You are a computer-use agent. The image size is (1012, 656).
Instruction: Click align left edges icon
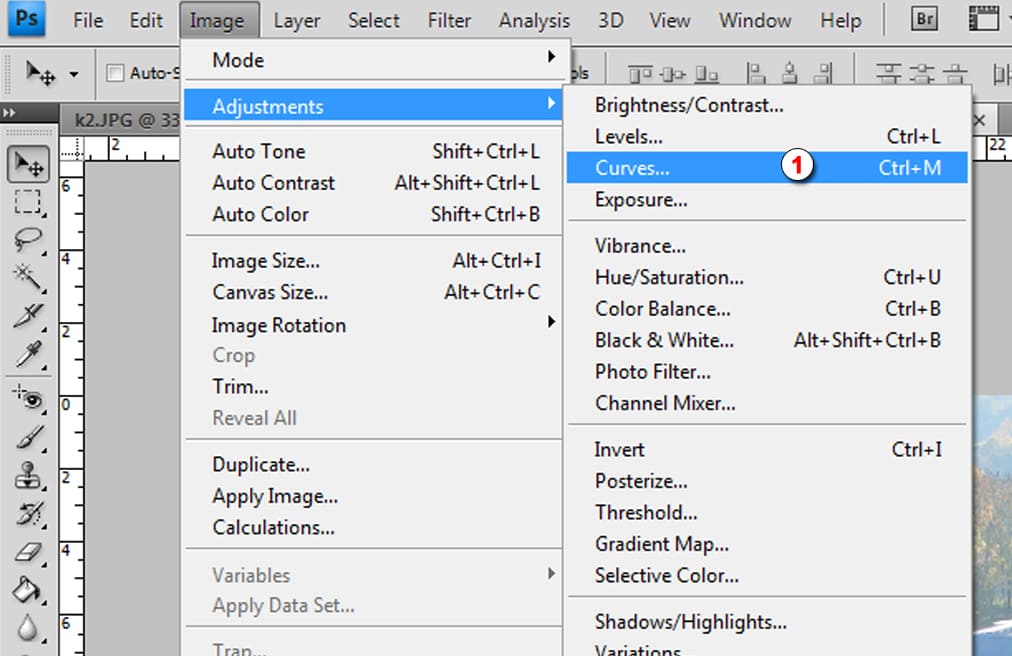756,74
